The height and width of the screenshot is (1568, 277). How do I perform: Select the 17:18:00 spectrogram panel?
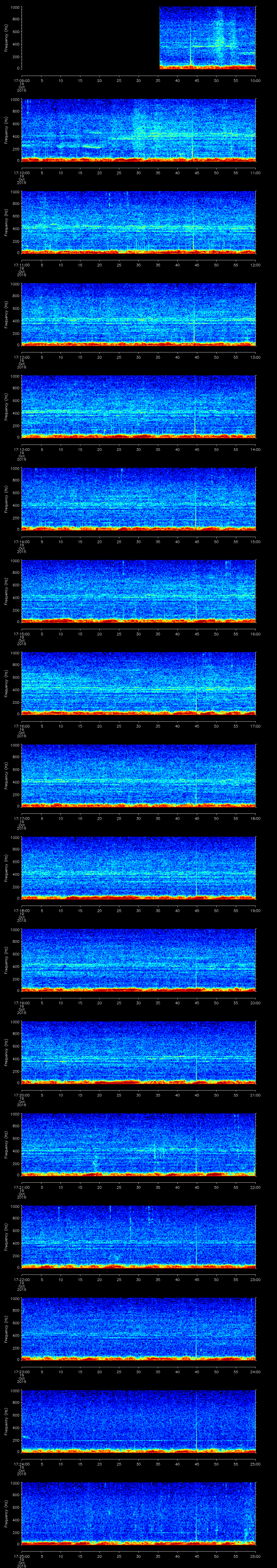pyautogui.click(x=138, y=867)
